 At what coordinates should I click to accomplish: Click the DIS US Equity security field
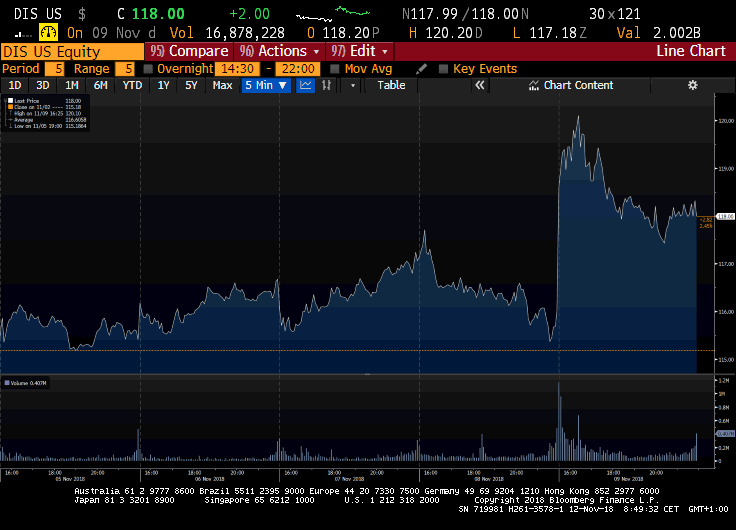coord(72,52)
